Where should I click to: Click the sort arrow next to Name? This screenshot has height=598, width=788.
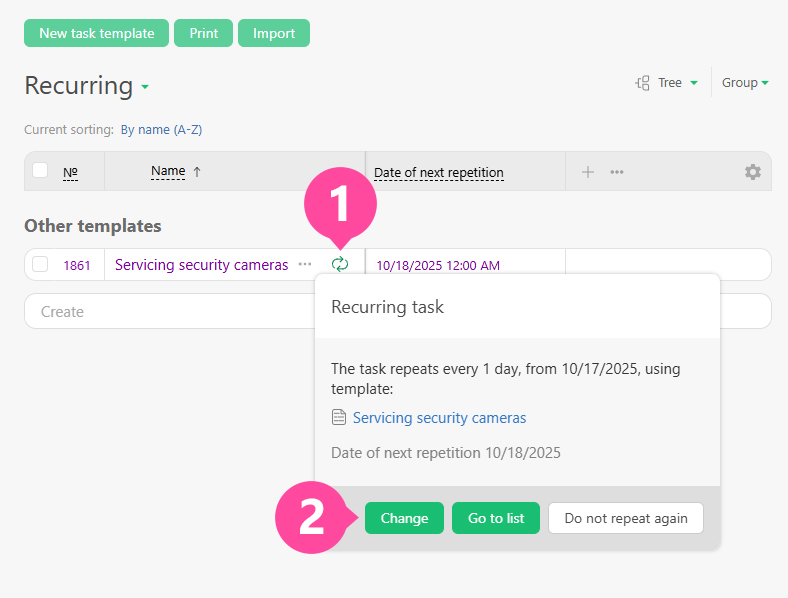197,172
